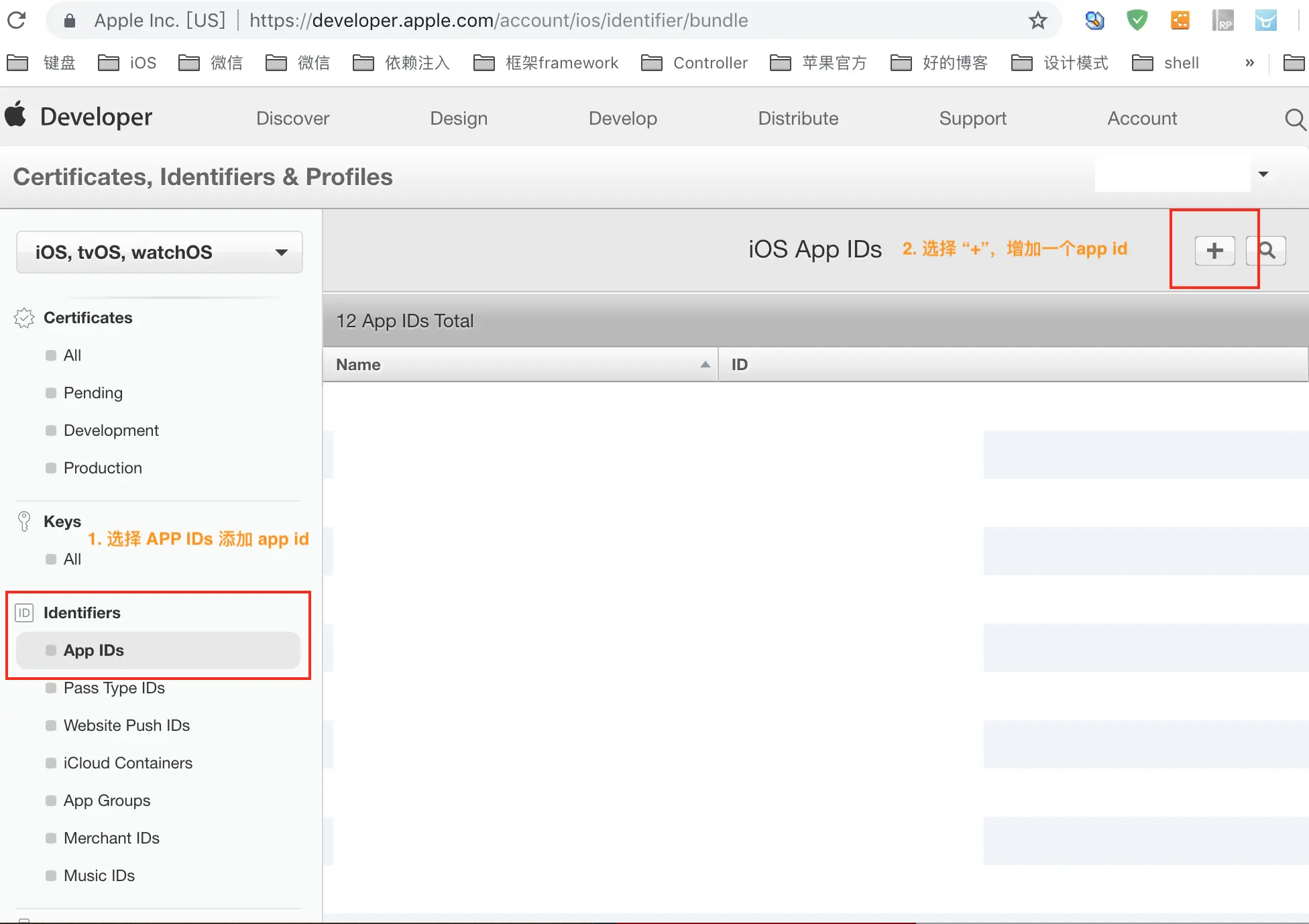Click the browser reload icon
This screenshot has height=924, width=1309.
click(17, 20)
